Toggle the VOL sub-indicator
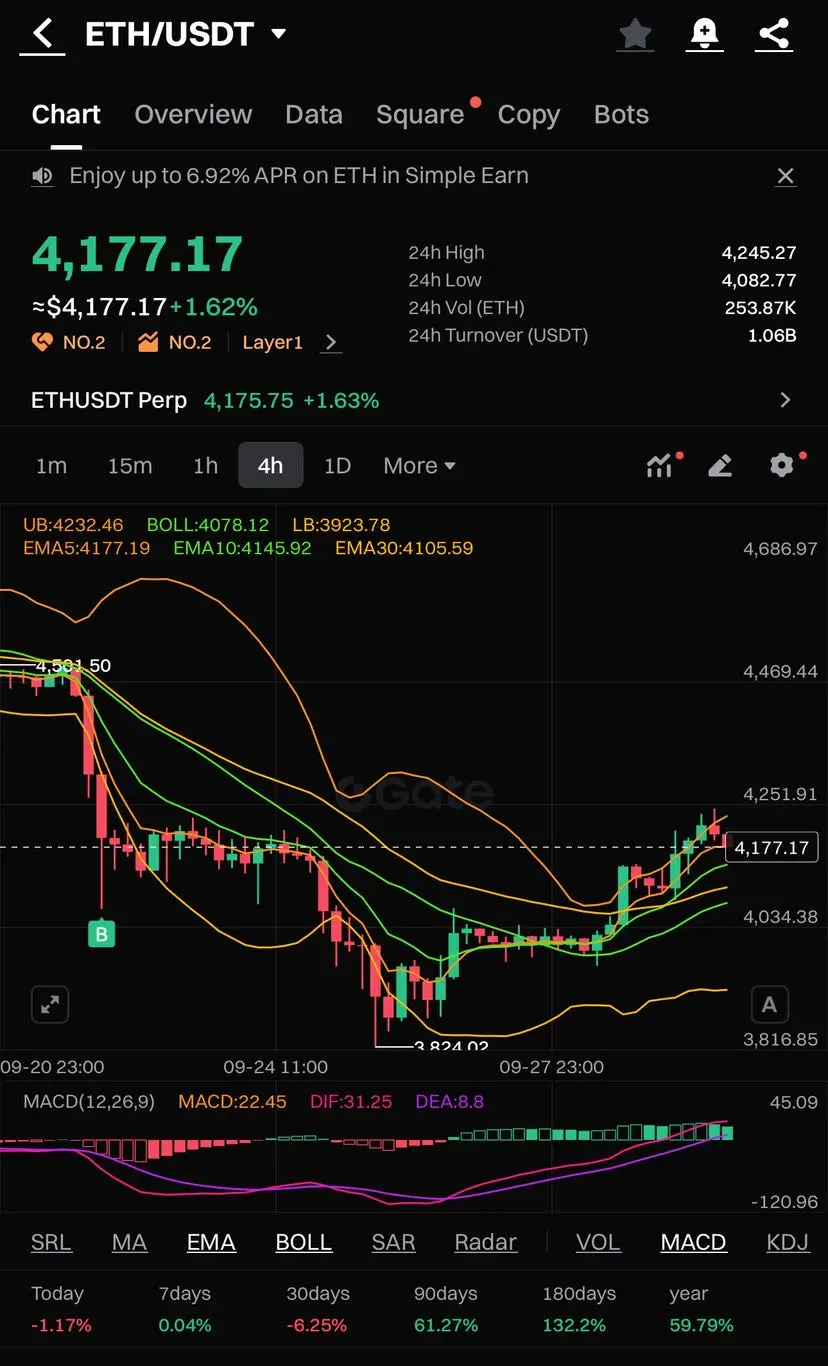Screen dimensions: 828x1366 click(x=598, y=1243)
